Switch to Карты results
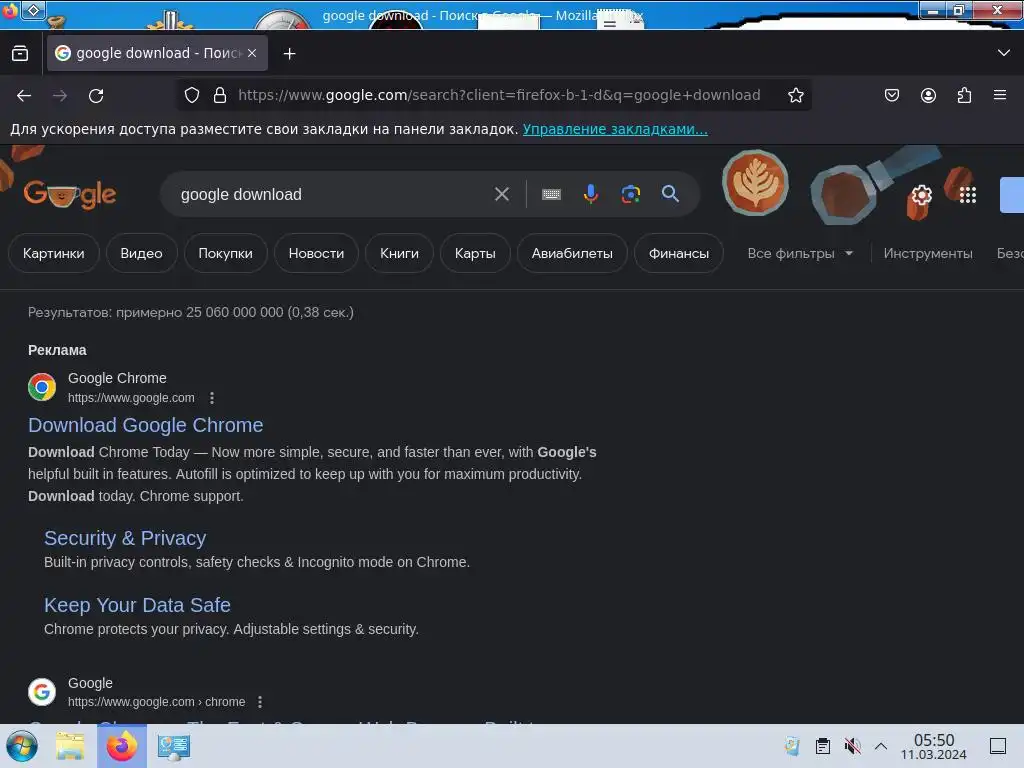The width and height of the screenshot is (1024, 768). 475,253
